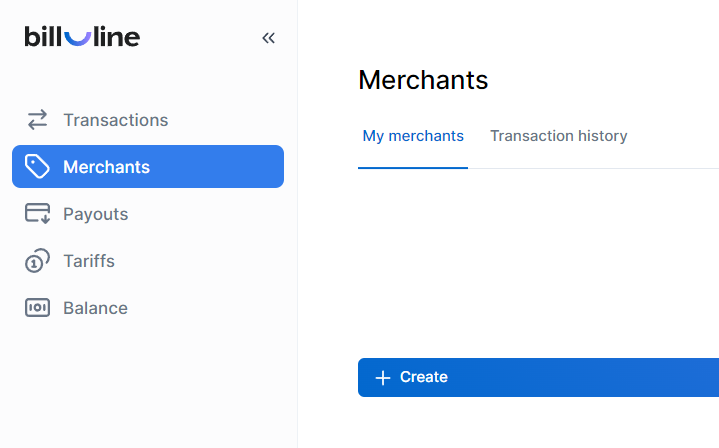The width and height of the screenshot is (719, 448).
Task: Click the Merchants tag icon
Action: 37,167
